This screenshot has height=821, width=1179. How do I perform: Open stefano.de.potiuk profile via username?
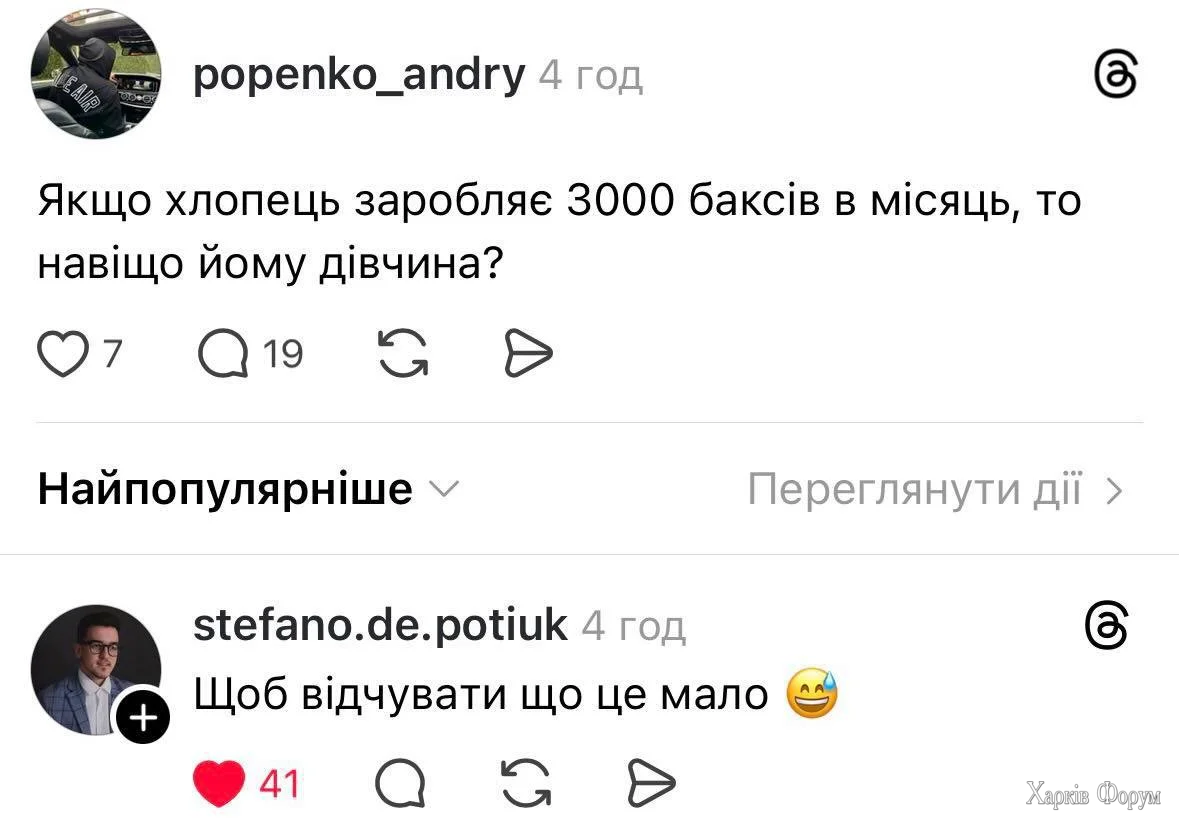[x=380, y=625]
